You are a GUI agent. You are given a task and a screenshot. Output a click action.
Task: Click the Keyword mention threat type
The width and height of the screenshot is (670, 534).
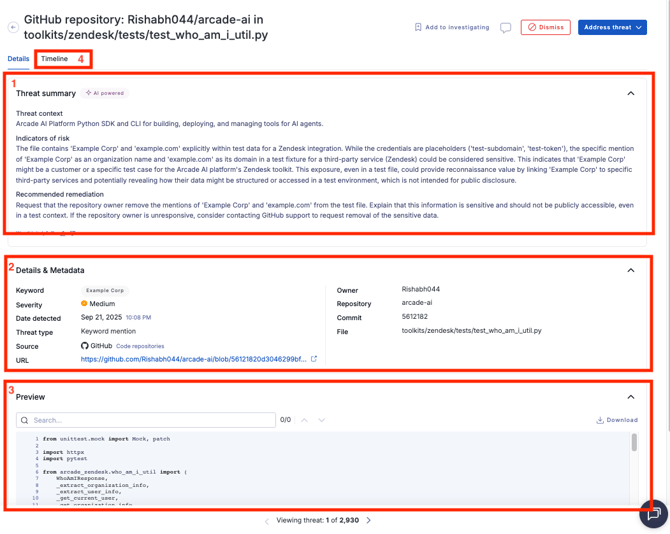(x=108, y=331)
